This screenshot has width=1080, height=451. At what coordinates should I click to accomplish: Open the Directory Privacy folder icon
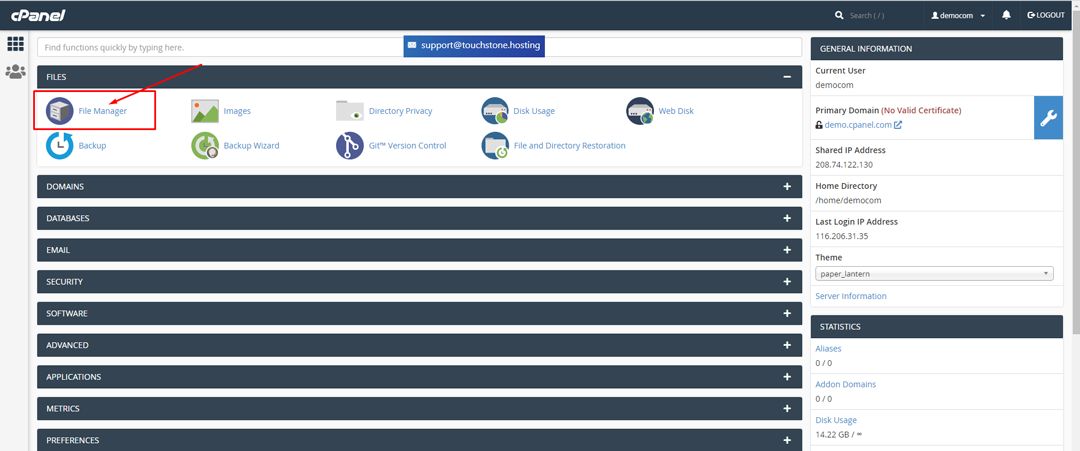(350, 111)
